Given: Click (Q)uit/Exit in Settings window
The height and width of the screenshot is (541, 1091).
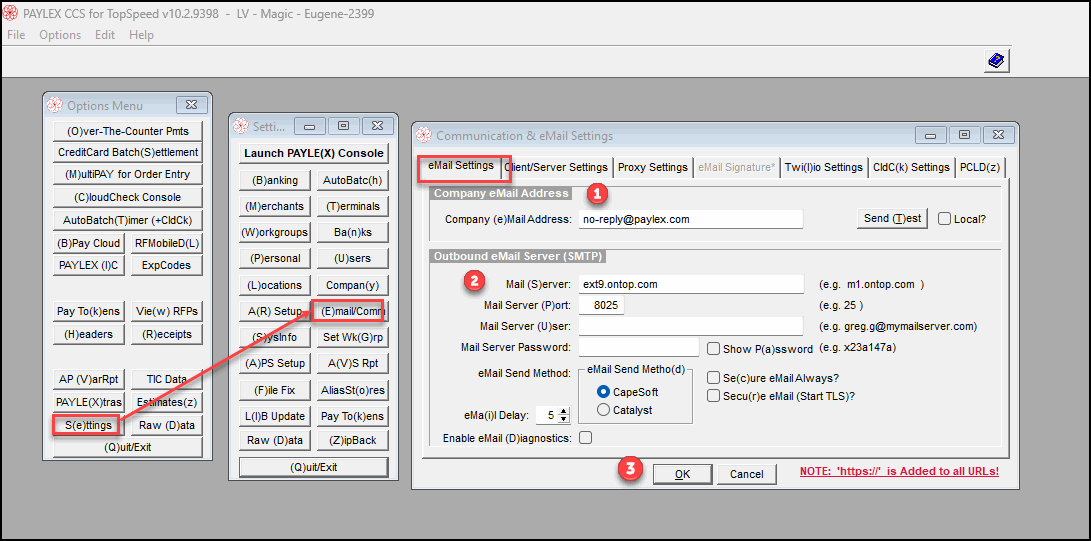Looking at the screenshot, I should tap(313, 467).
